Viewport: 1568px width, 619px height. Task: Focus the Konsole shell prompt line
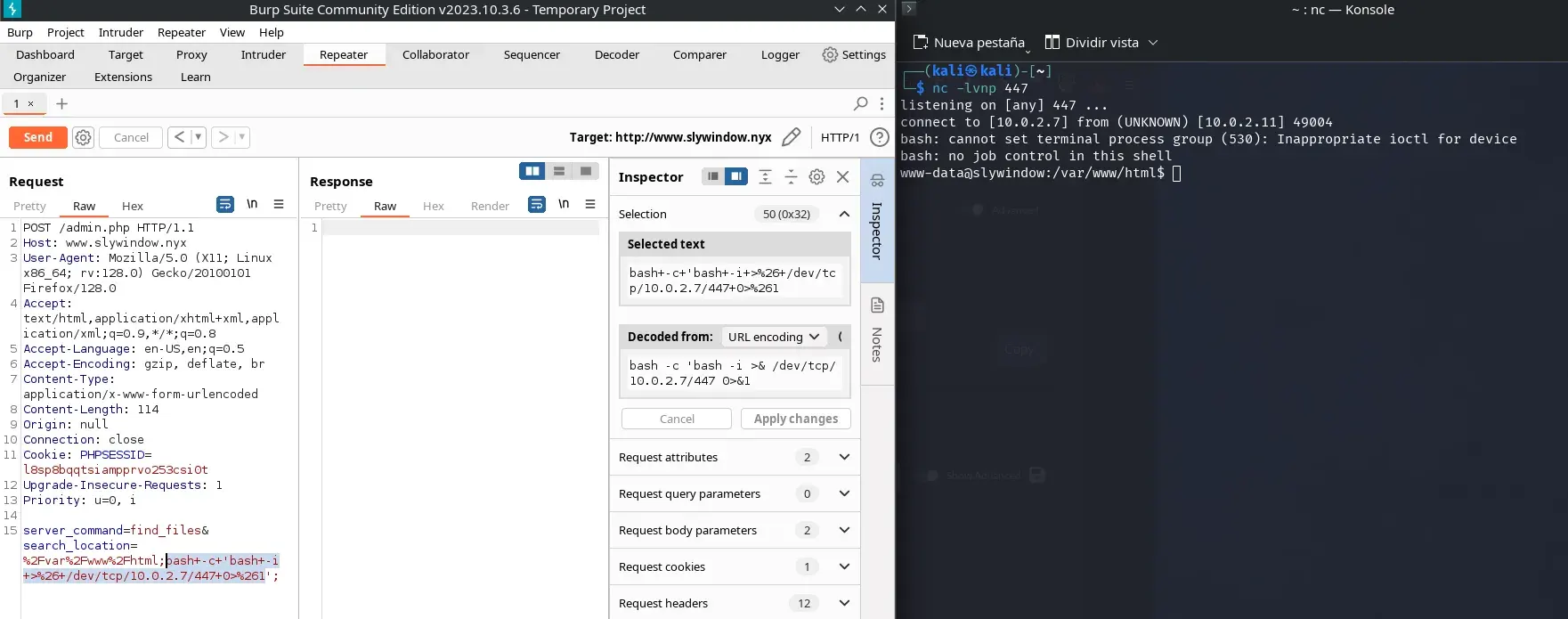pos(1042,173)
